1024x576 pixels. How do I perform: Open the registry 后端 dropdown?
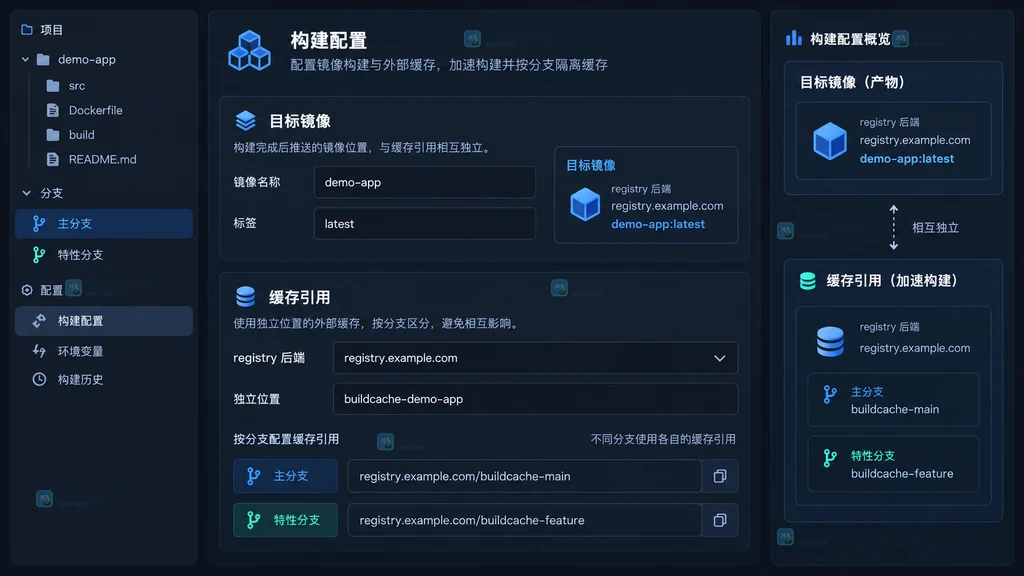536,358
